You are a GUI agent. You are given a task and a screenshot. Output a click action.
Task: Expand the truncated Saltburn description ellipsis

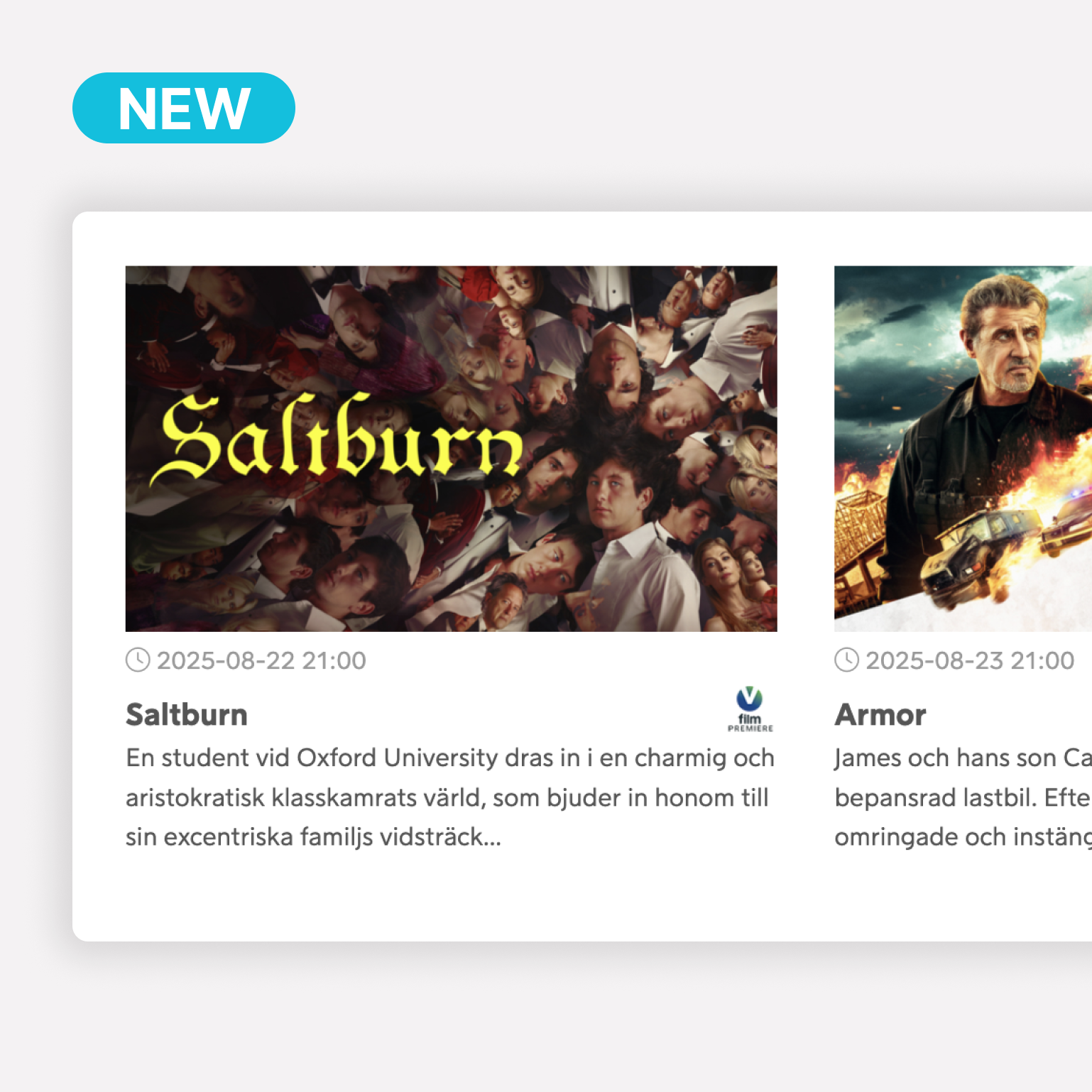(492, 839)
